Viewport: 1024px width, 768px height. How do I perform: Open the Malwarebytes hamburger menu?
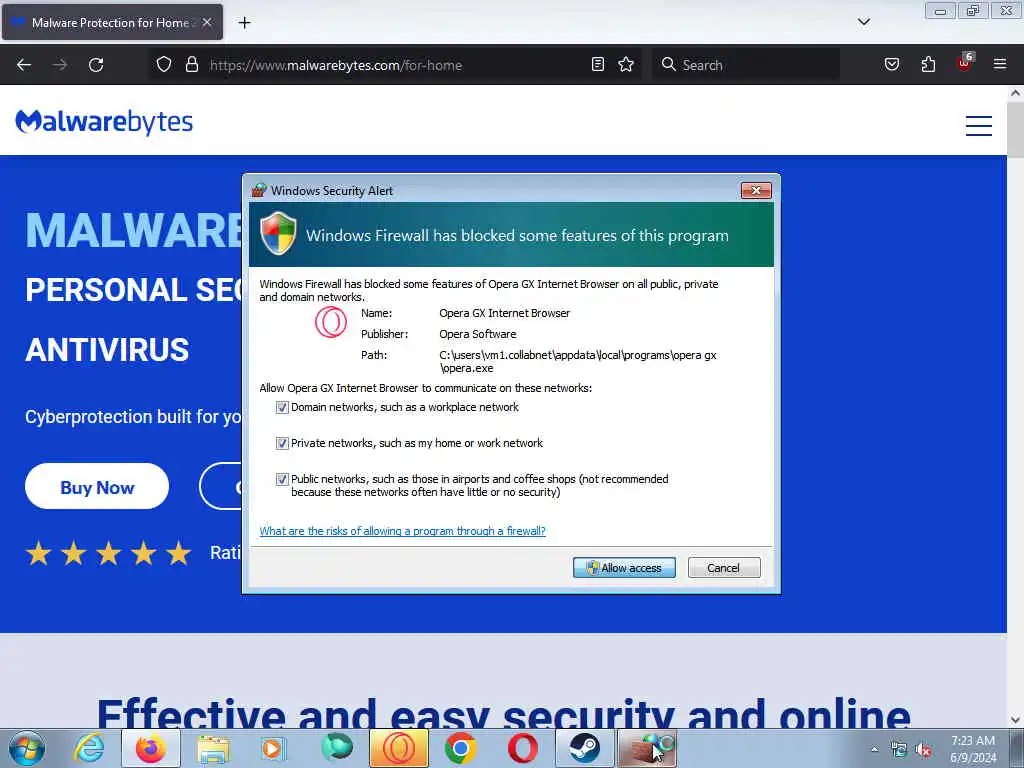978,125
